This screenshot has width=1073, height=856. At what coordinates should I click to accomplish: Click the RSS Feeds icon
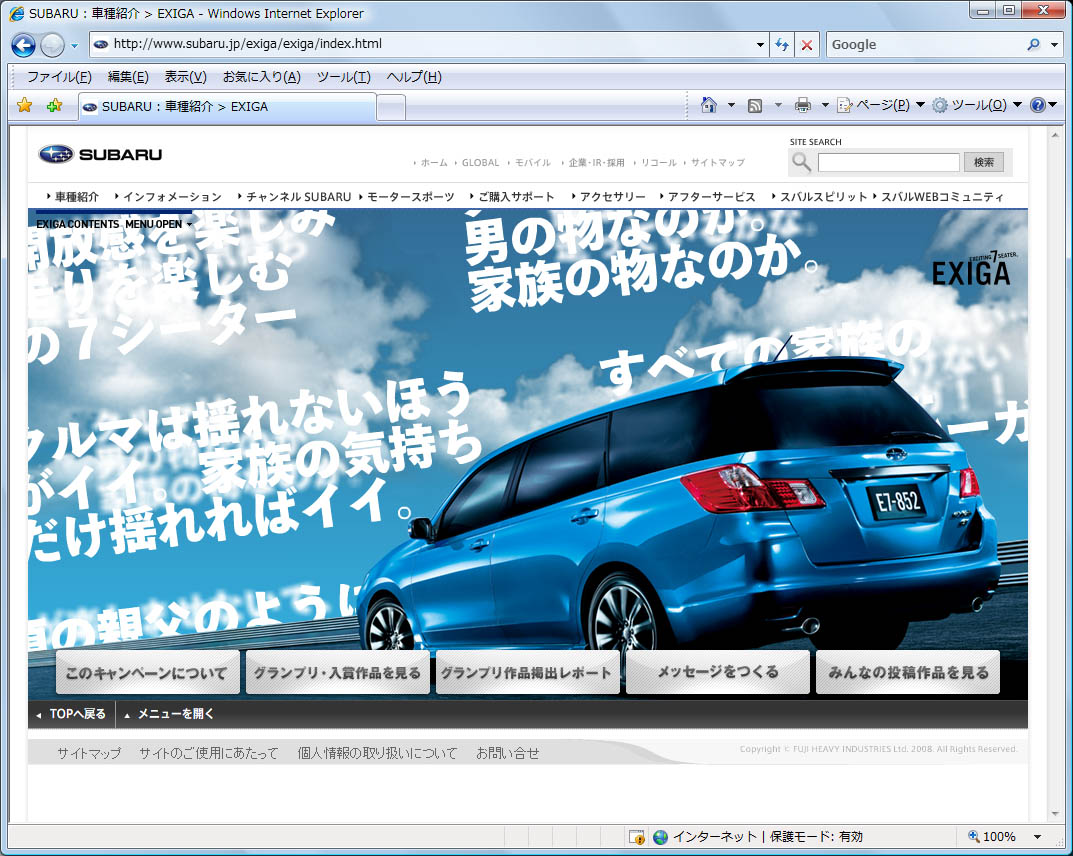pyautogui.click(x=755, y=105)
